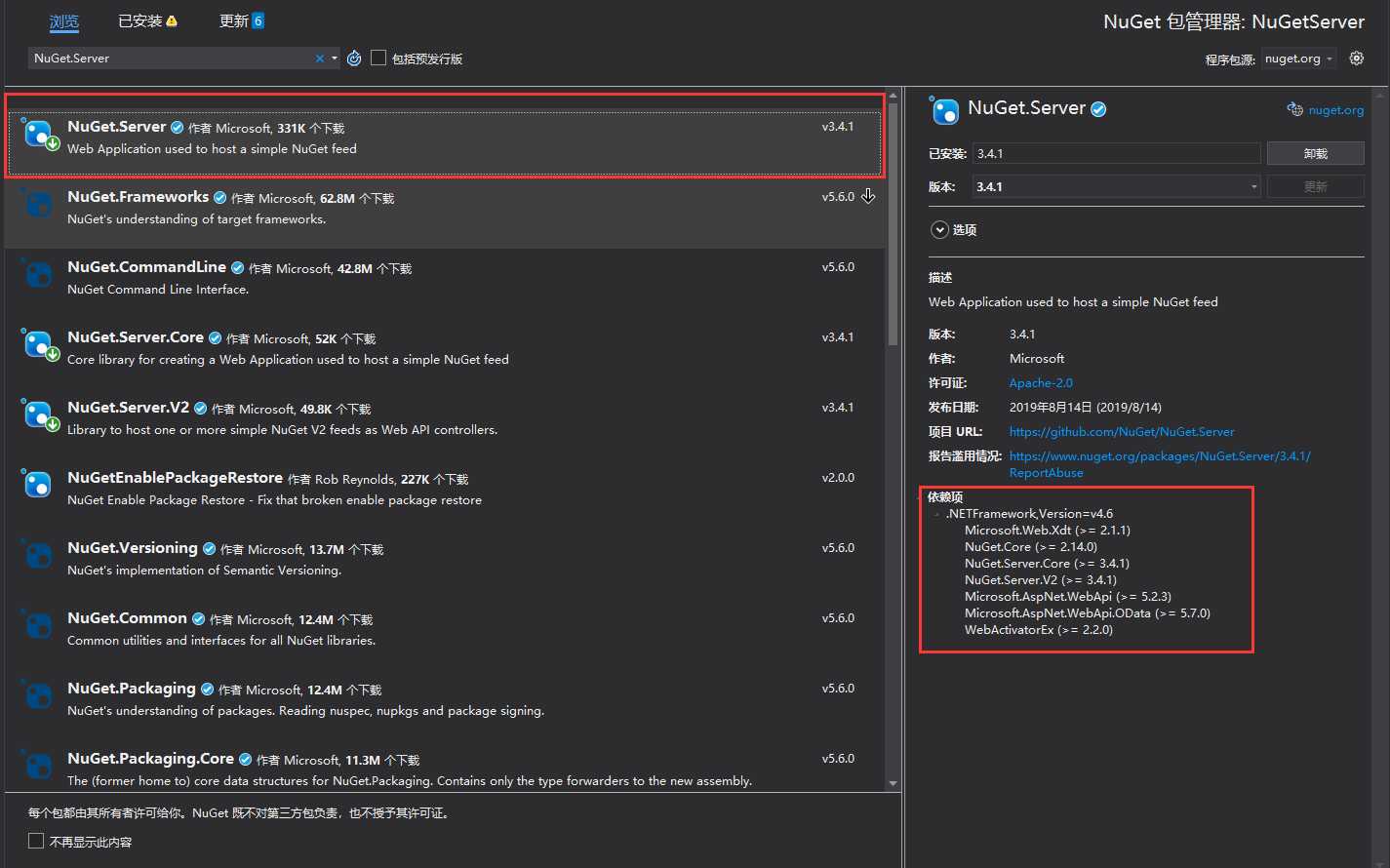Screen dimensions: 1390x868
Task: Click the NuGet.Server.V2 package icon
Action: [x=40, y=415]
